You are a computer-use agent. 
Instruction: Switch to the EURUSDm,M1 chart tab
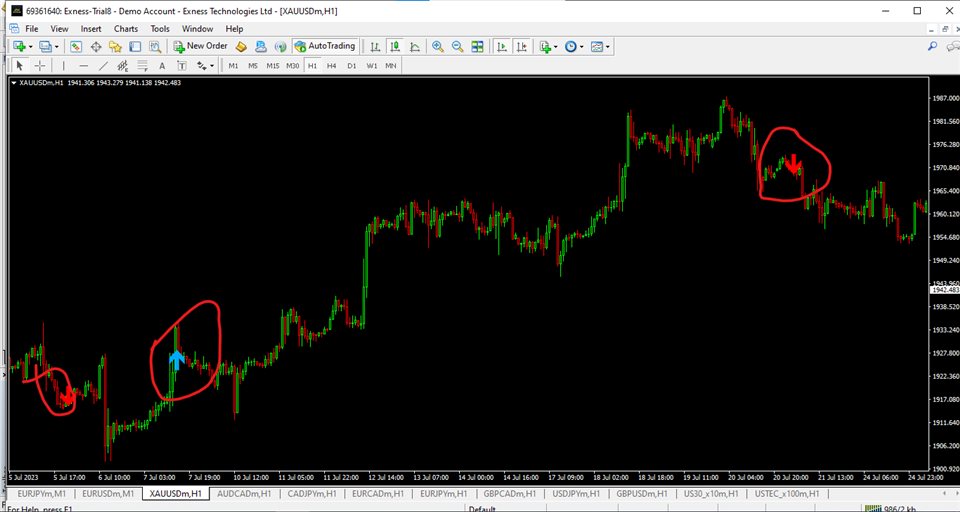(x=108, y=494)
